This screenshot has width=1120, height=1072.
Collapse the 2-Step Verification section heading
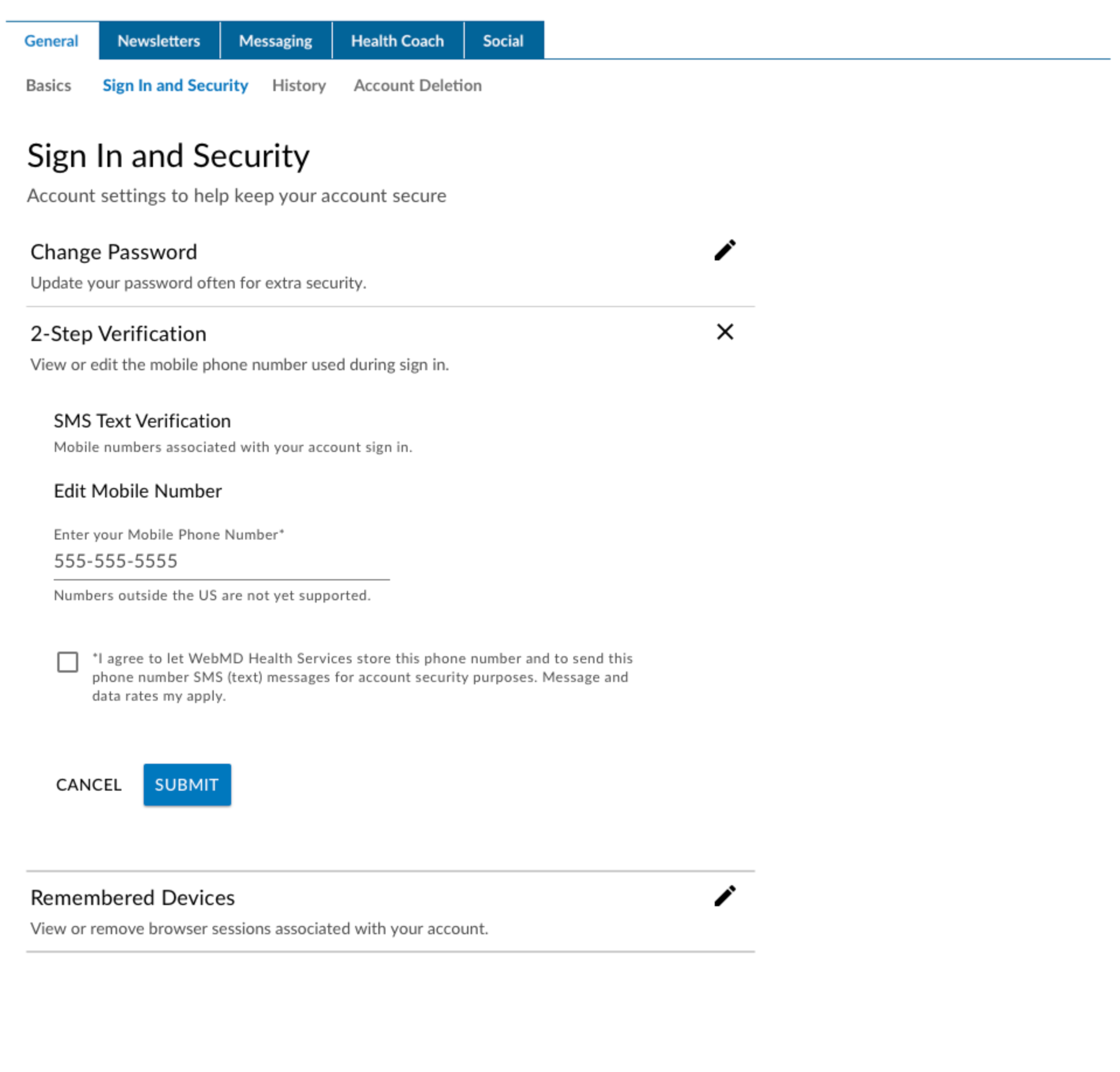[119, 333]
